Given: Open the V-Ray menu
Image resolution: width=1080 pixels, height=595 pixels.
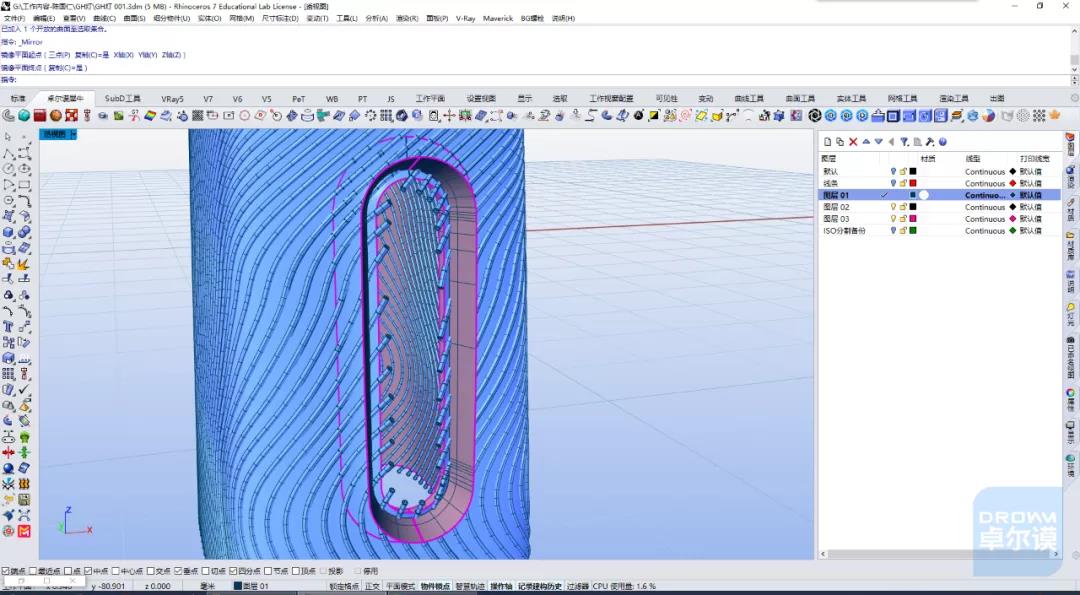Looking at the screenshot, I should coord(466,19).
